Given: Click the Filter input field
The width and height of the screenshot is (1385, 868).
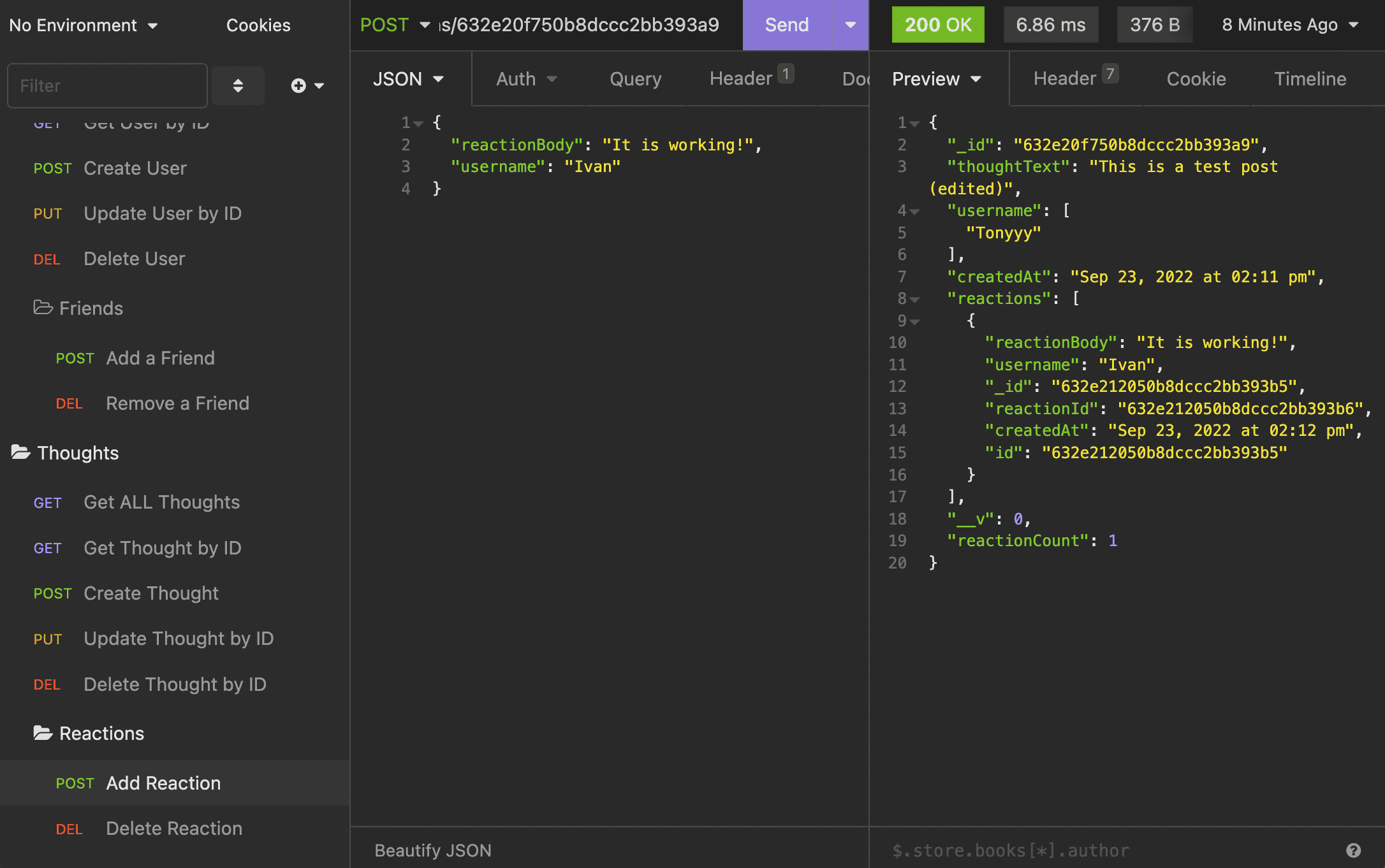Looking at the screenshot, I should (x=107, y=85).
